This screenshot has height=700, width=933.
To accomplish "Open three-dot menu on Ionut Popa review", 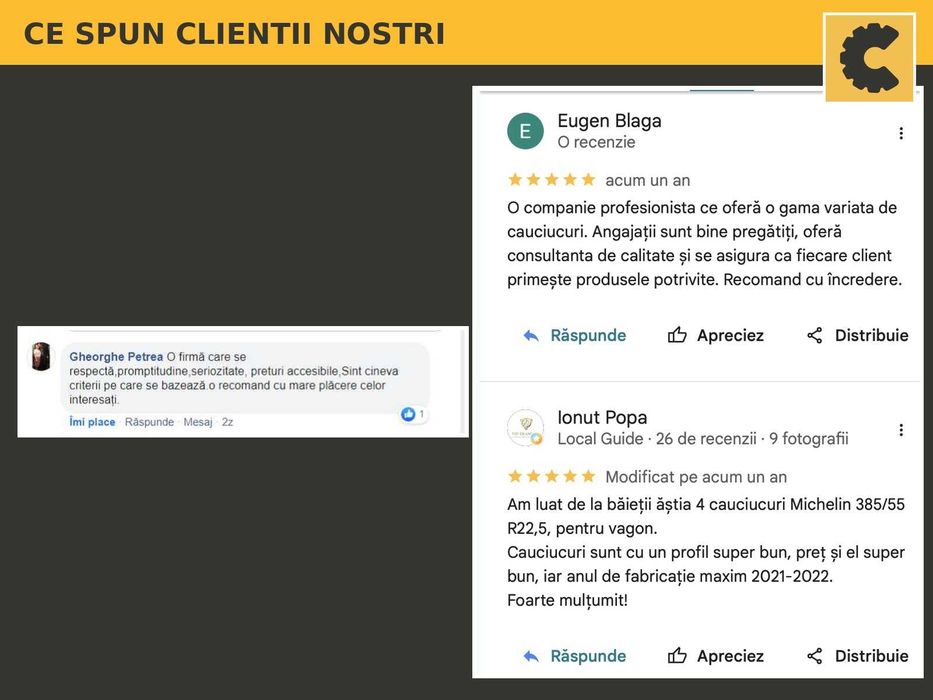I will 901,430.
